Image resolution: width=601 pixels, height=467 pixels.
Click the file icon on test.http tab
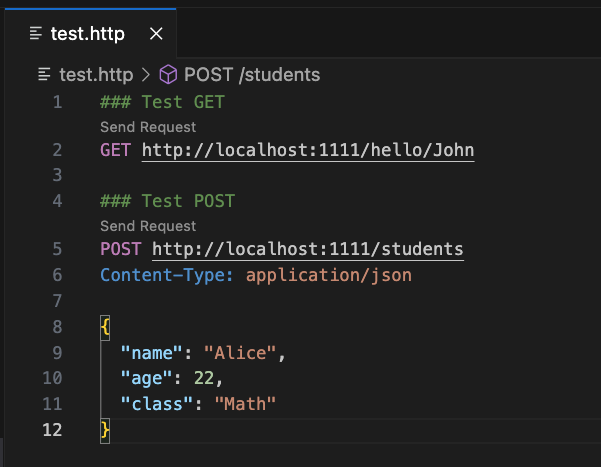(36, 33)
